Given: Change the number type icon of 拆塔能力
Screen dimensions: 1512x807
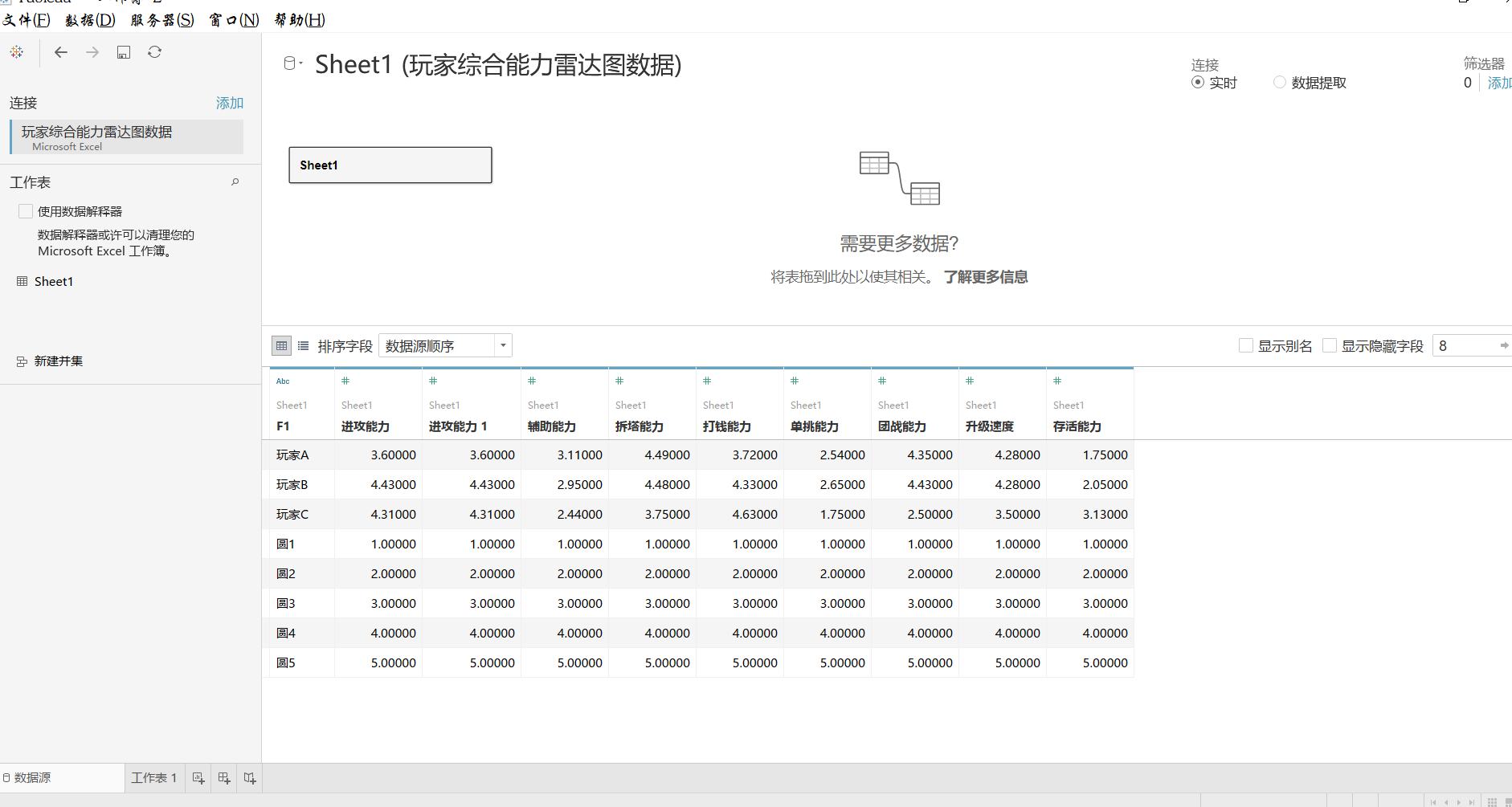Looking at the screenshot, I should pos(619,381).
